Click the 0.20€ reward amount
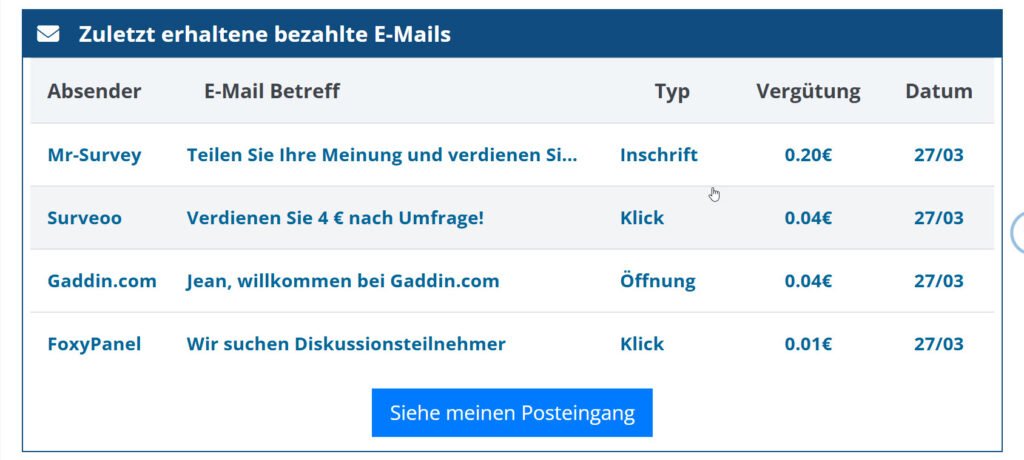The image size is (1024, 460). coord(808,155)
